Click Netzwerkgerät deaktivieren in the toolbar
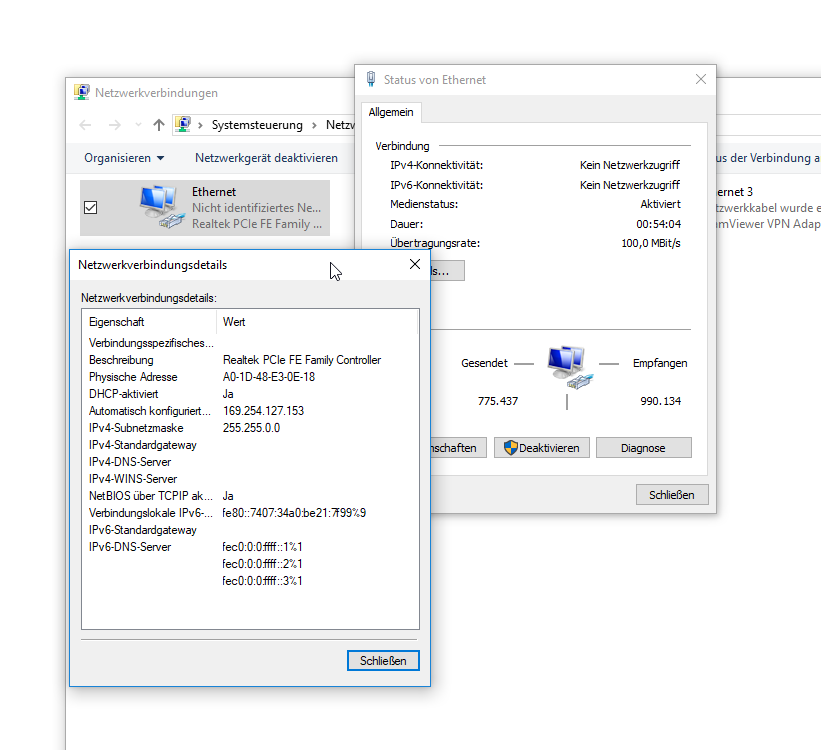821x750 pixels. (266, 158)
